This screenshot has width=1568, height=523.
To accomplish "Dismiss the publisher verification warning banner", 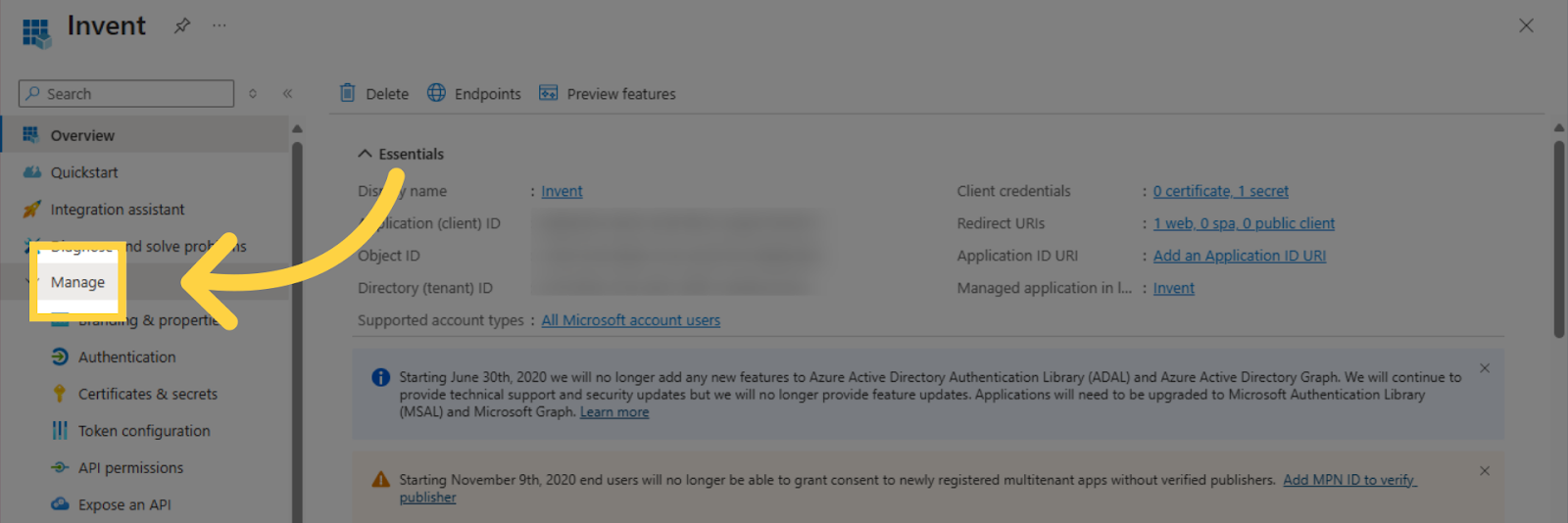I will click(1485, 471).
